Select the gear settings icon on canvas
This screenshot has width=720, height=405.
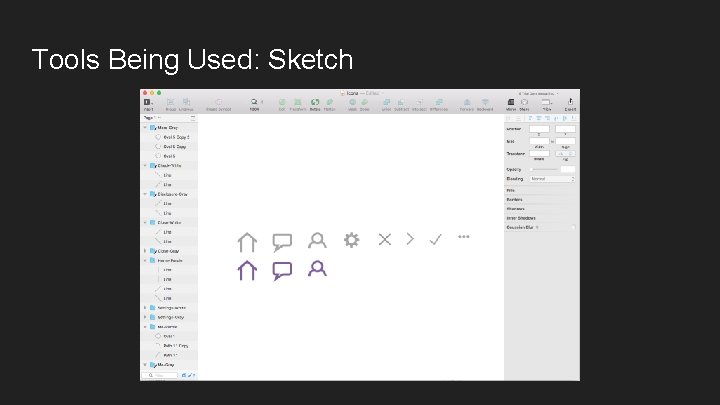[351, 240]
